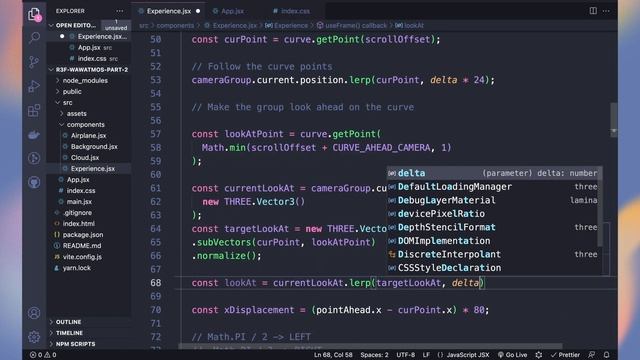The image size is (640, 360).
Task: Open vite.config.js in the file tree
Action: (82, 257)
